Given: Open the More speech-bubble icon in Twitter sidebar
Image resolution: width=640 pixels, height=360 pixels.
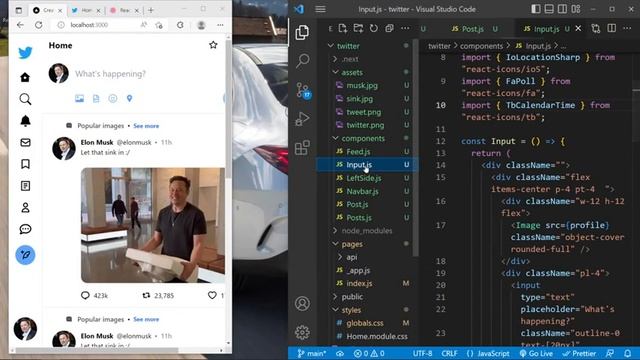Looking at the screenshot, I should [x=25, y=229].
